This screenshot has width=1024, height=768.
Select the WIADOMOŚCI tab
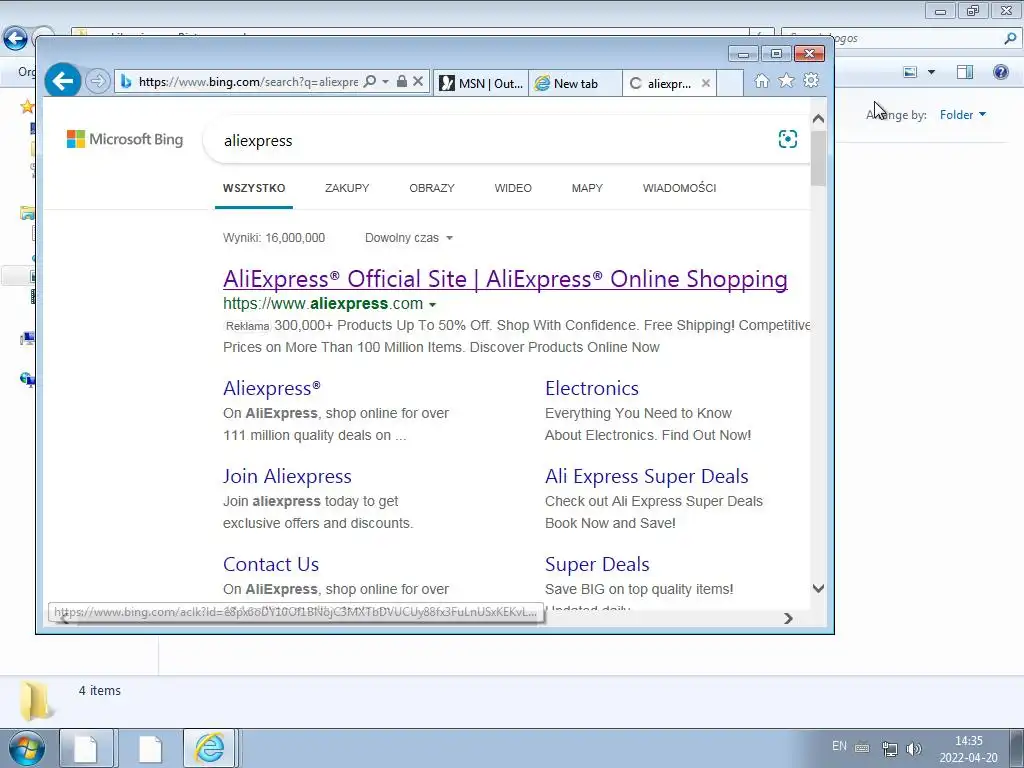pos(679,188)
